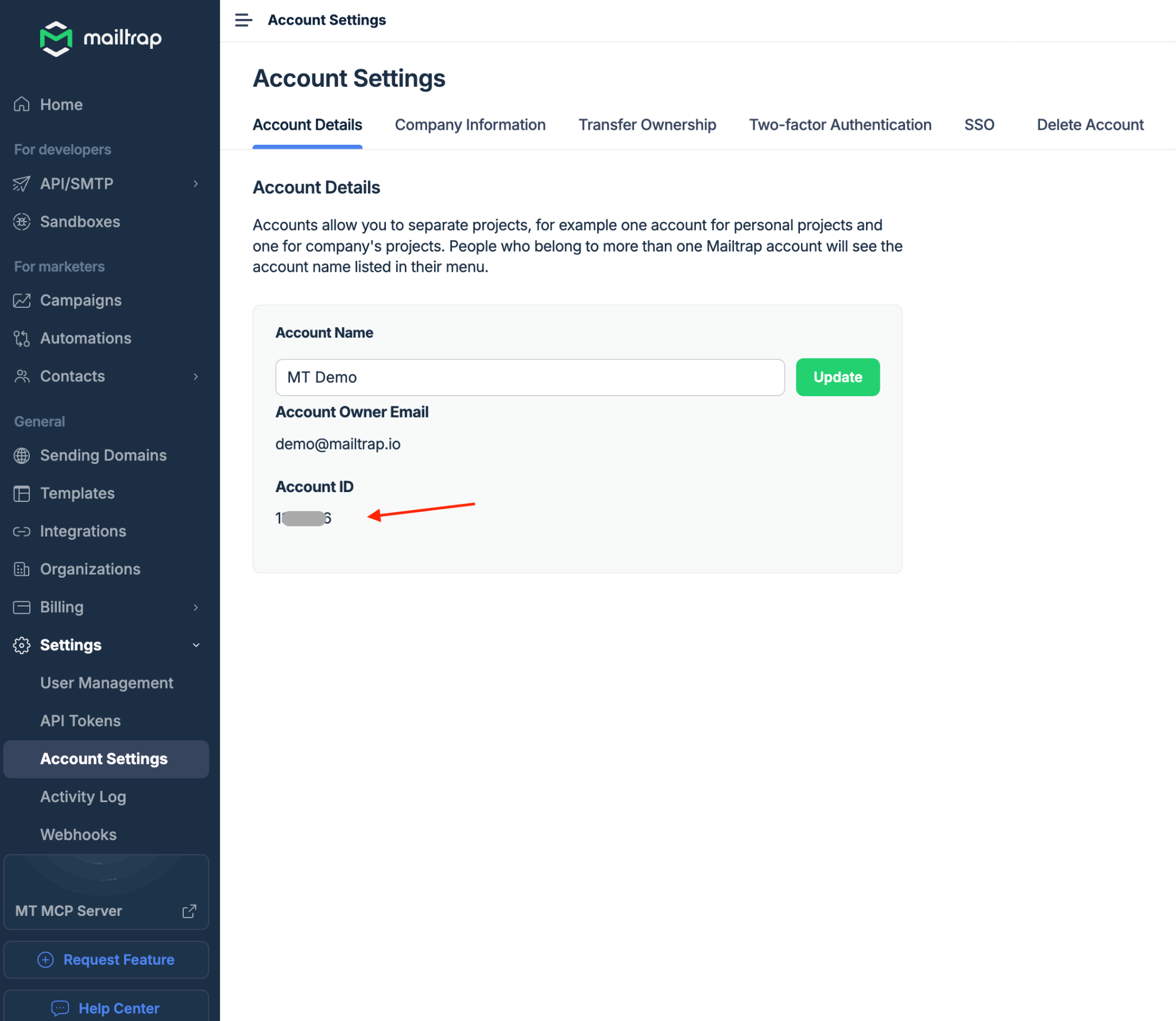Click the Automations flow icon
The image size is (1176, 1021).
22,338
